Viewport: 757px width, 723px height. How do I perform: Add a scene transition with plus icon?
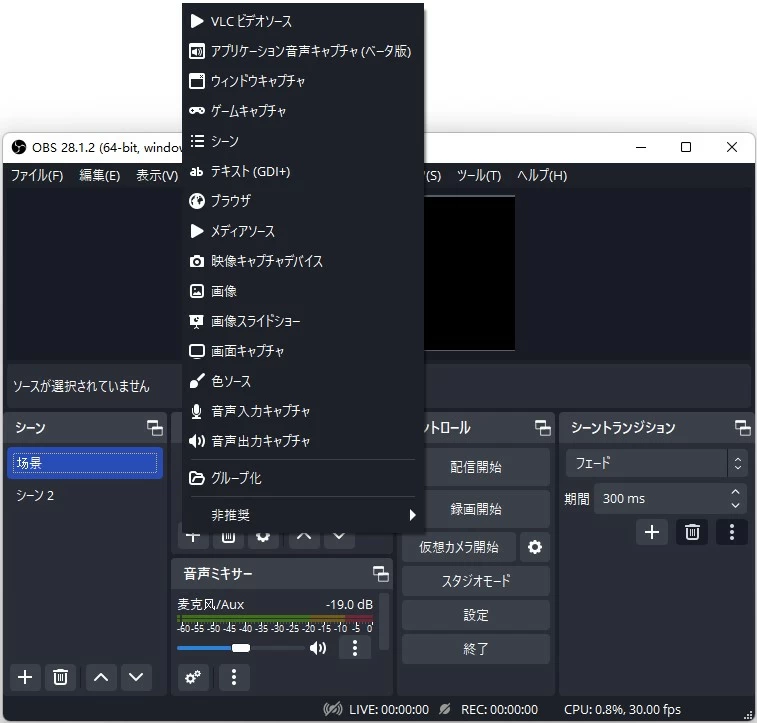(652, 532)
